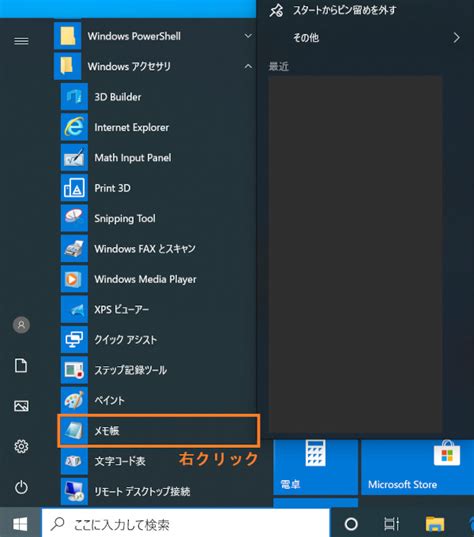Launch Windows Media Player icon
474x537 pixels.
click(74, 279)
